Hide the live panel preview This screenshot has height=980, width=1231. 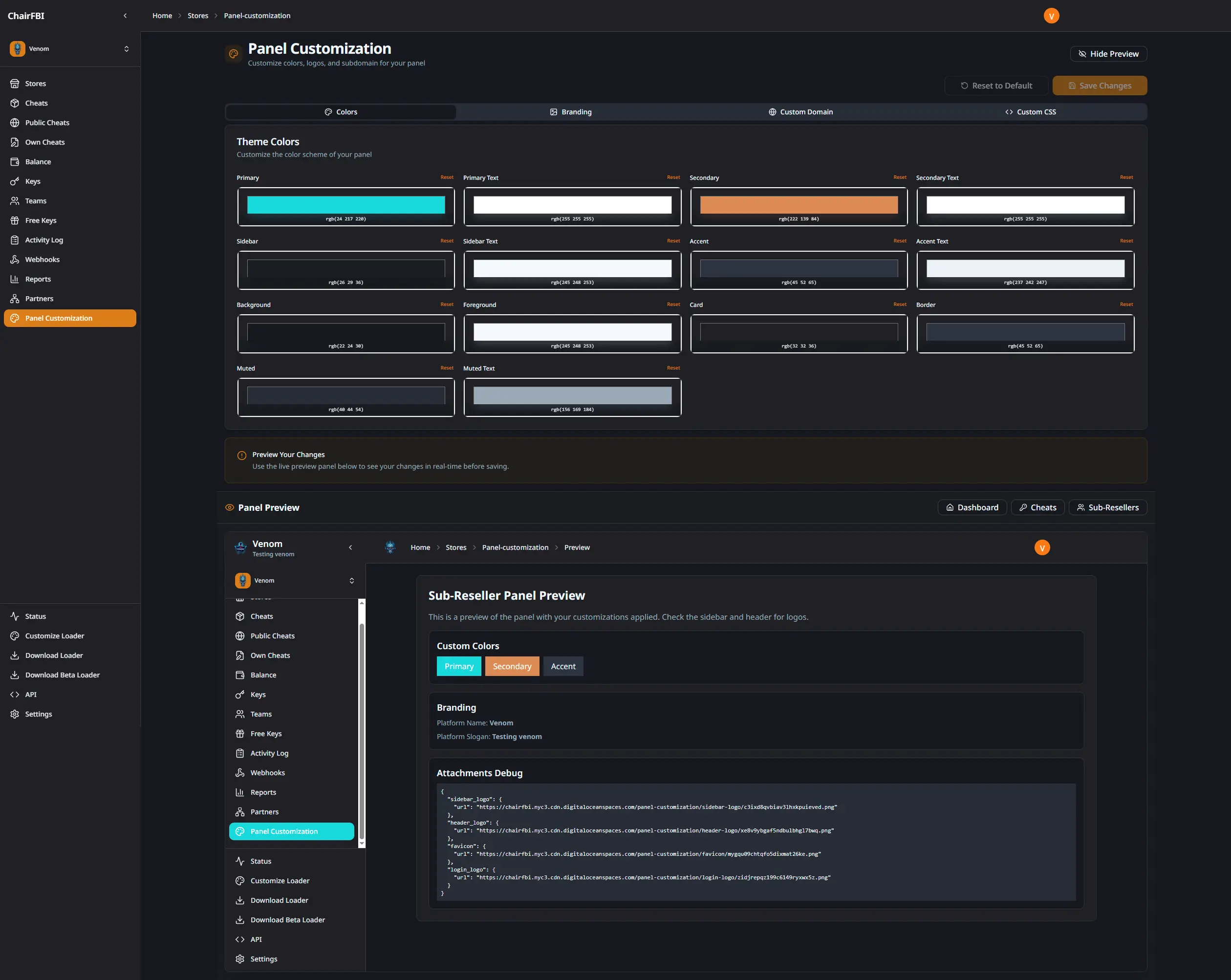click(x=1108, y=53)
